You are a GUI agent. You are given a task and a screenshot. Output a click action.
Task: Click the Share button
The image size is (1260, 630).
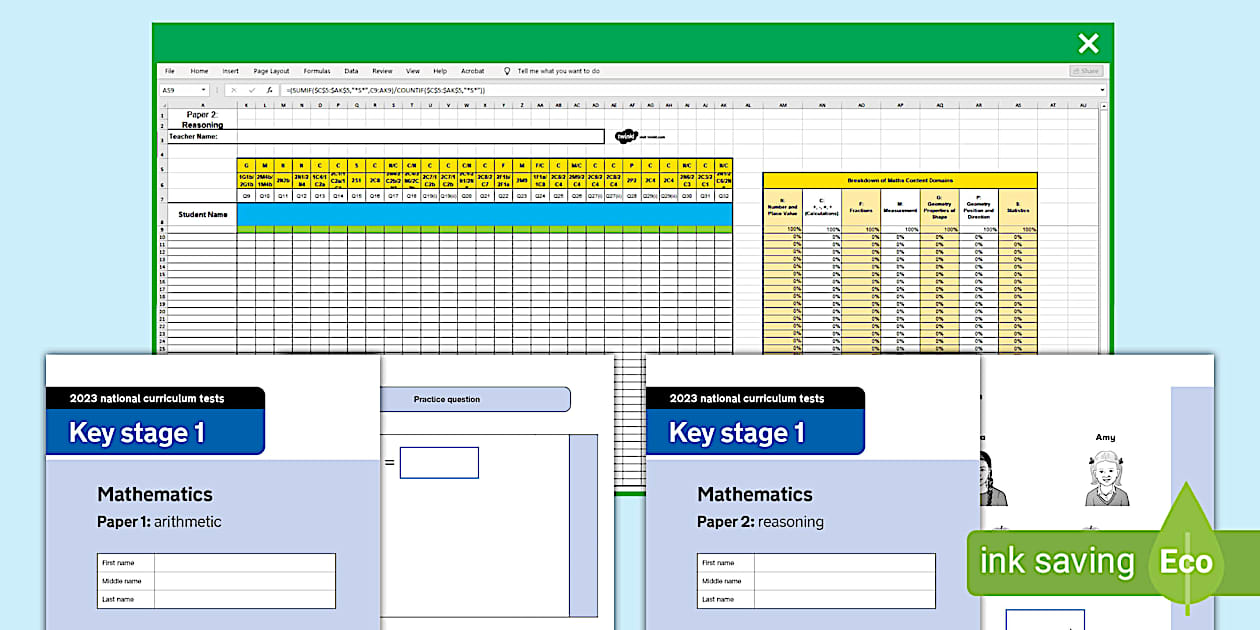pos(1084,71)
